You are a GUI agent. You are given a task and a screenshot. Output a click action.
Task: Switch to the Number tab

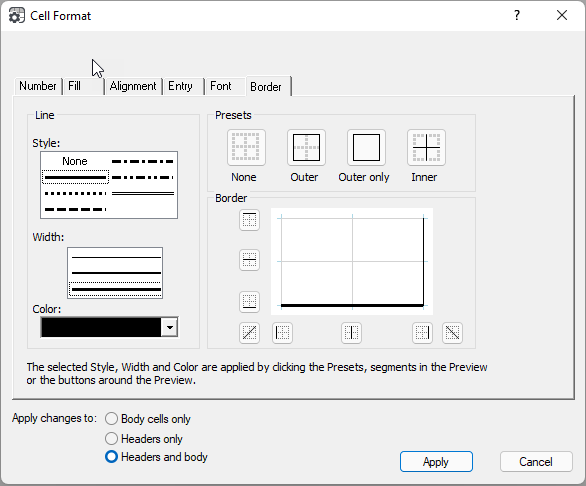point(37,86)
